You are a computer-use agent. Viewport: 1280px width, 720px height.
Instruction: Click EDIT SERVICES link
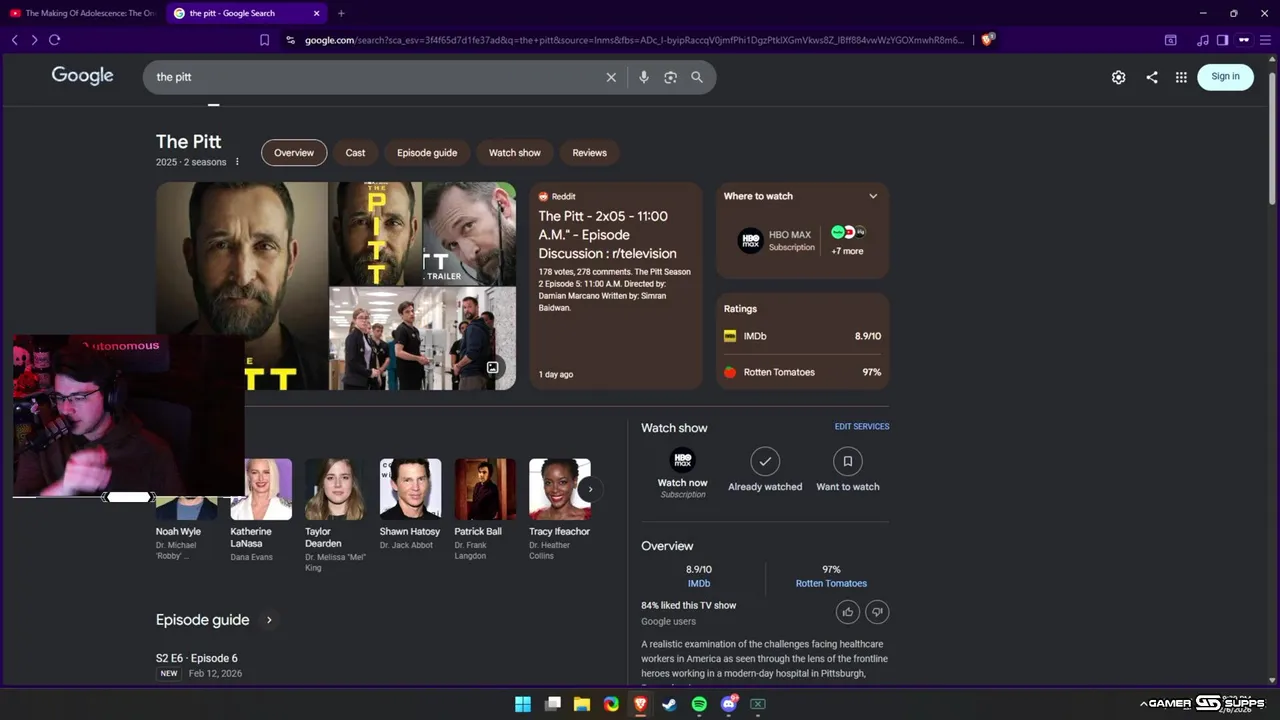(862, 427)
